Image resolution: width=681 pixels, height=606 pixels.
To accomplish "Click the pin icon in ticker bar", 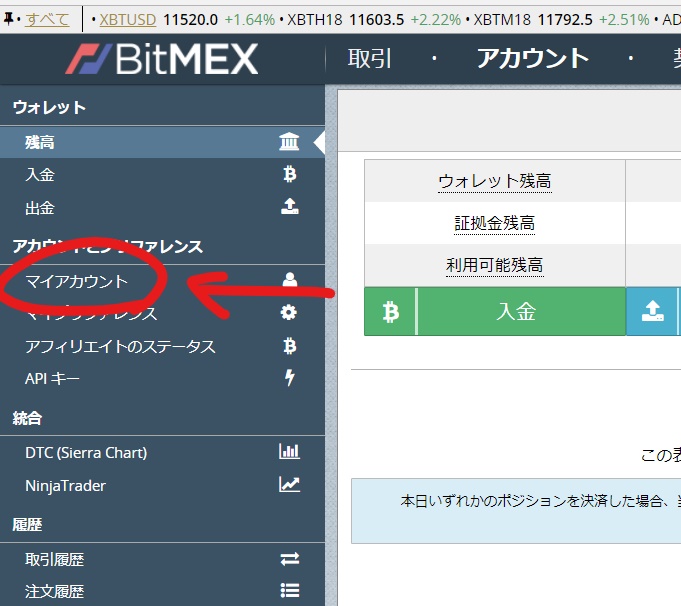I will click(x=8, y=19).
